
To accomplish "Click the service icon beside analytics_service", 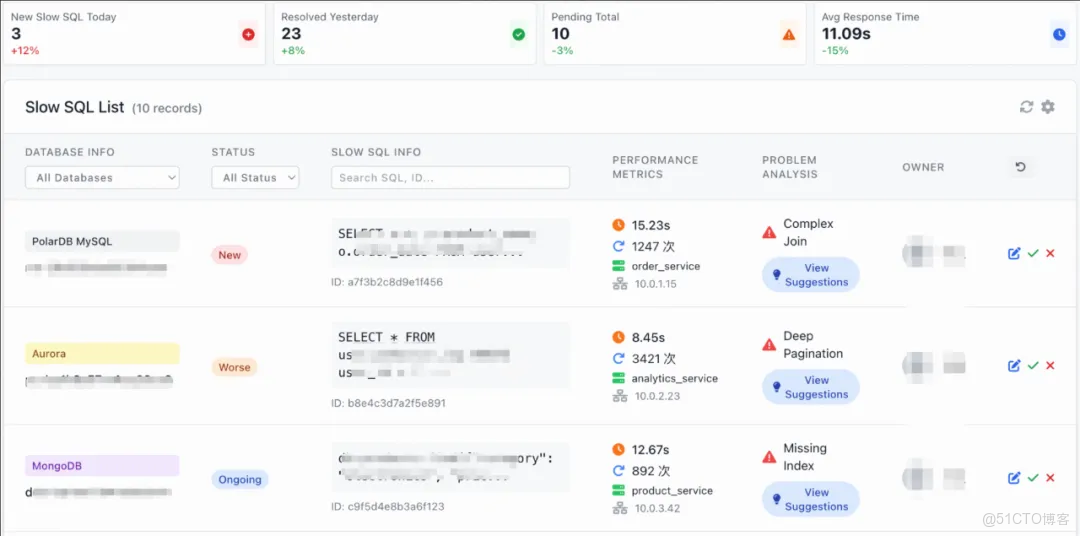I will 619,378.
